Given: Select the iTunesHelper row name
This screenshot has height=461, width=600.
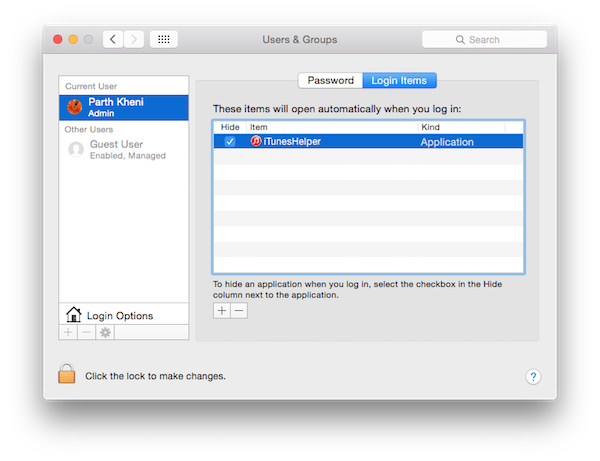Looking at the screenshot, I should coord(292,142).
